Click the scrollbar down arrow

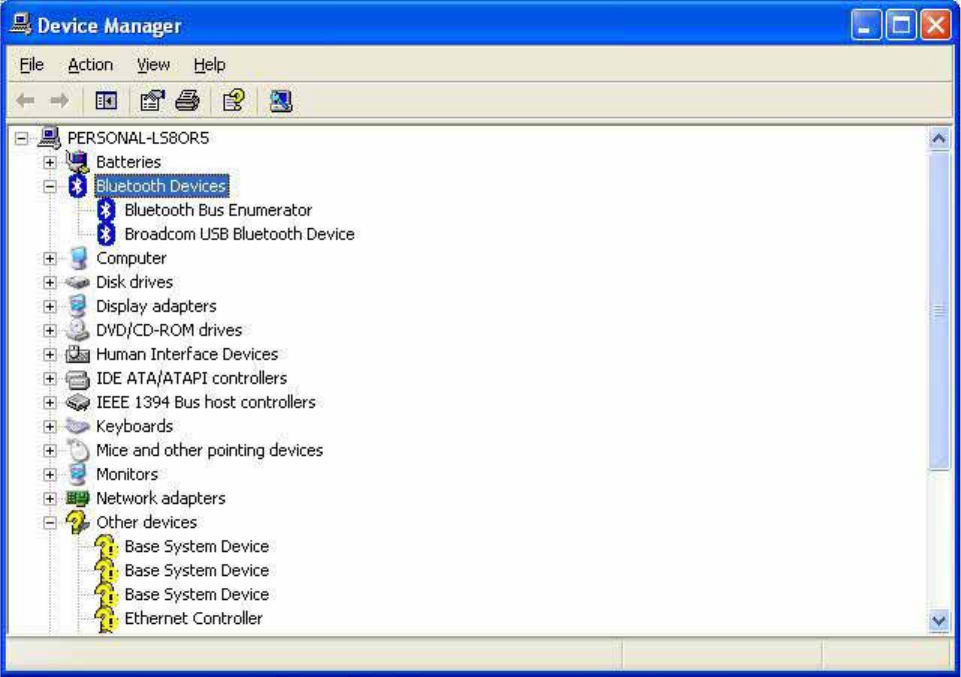(939, 621)
